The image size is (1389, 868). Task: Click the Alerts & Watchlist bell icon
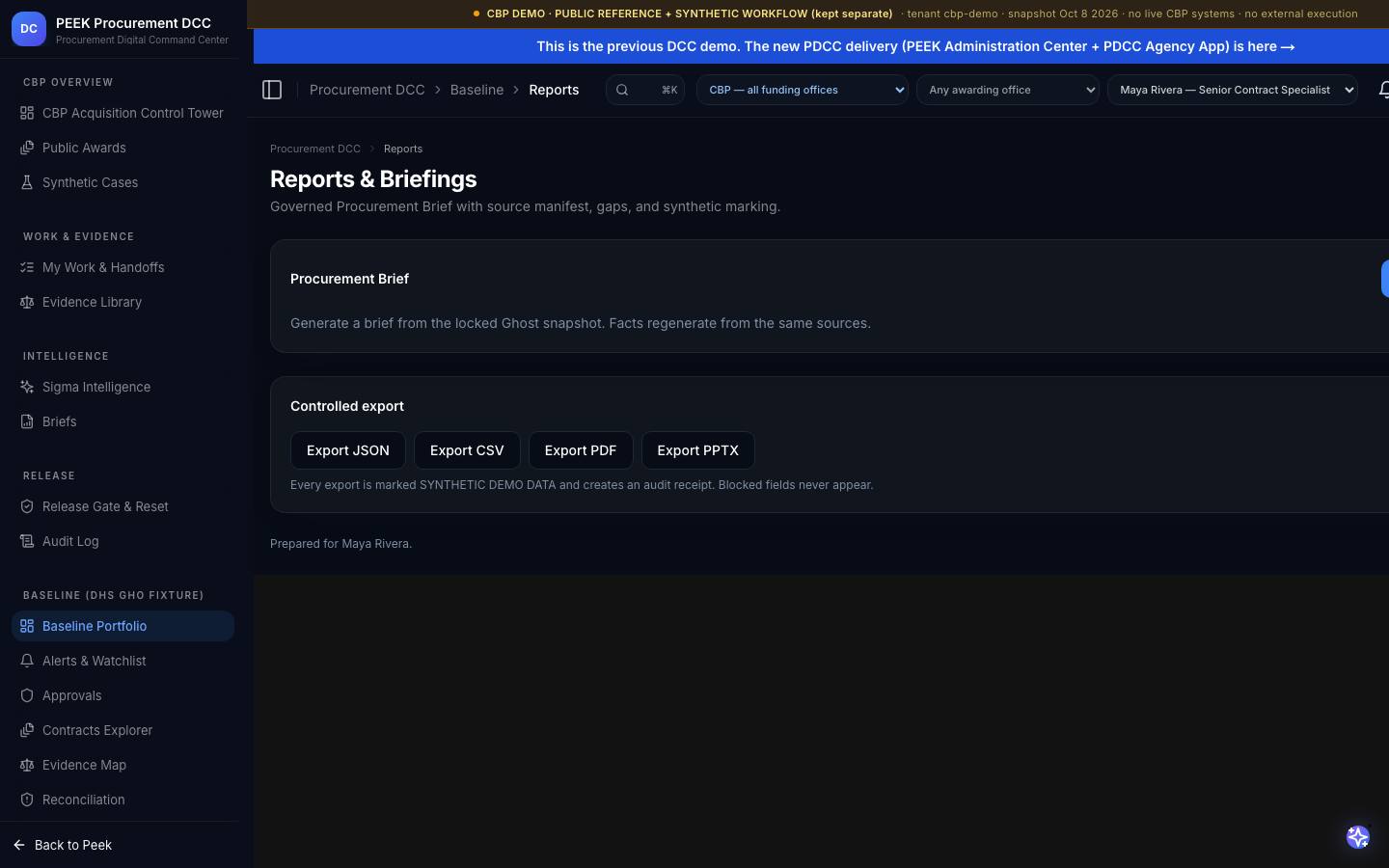[x=27, y=661]
